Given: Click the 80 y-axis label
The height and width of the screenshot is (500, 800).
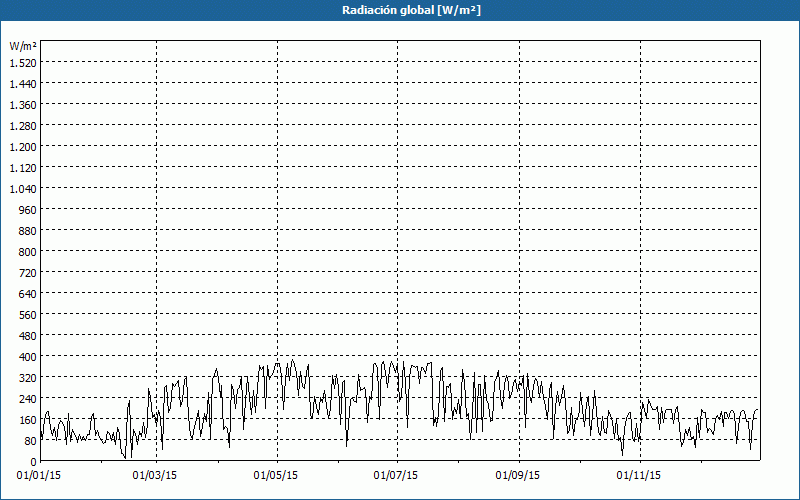Looking at the screenshot, I should point(31,441).
